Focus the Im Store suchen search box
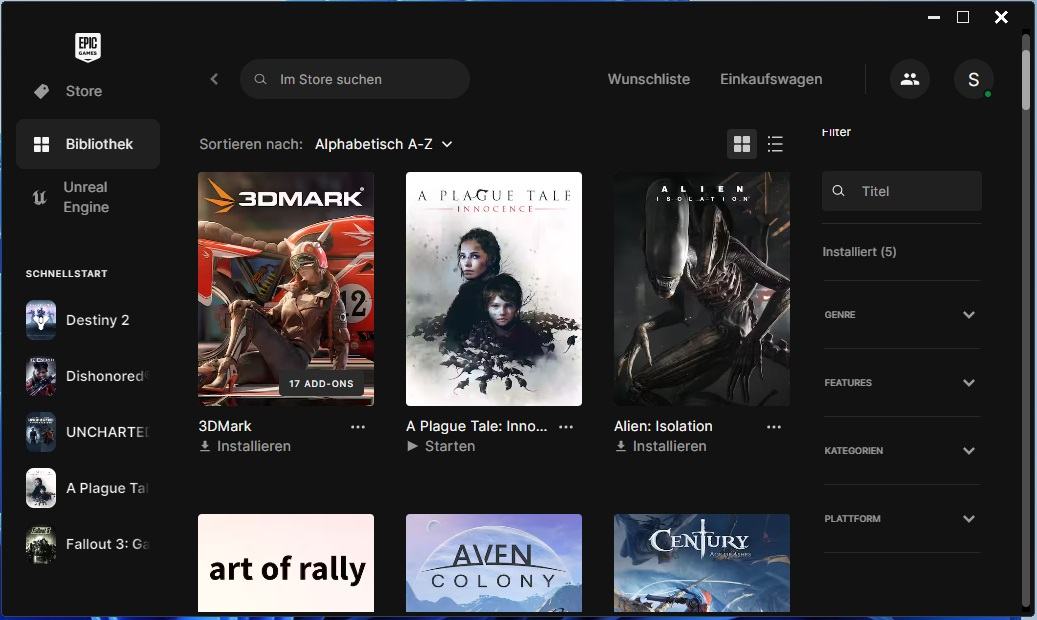This screenshot has width=1037, height=620. [x=355, y=79]
